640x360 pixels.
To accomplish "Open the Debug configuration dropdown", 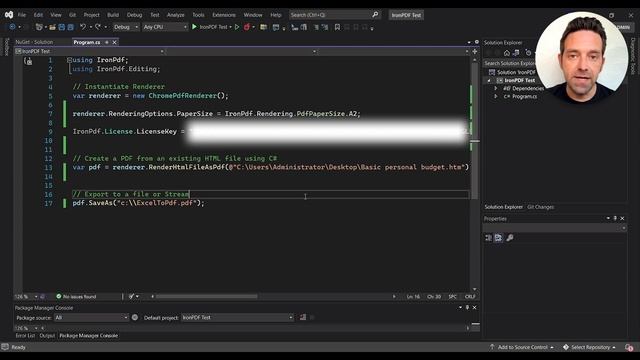I will 126,27.
